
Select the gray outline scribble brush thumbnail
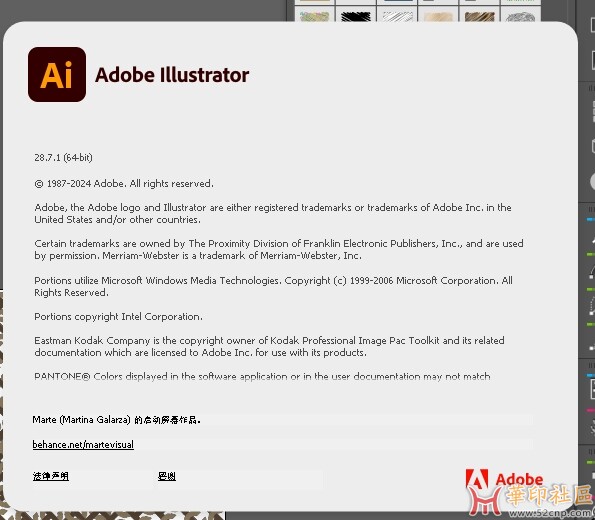pos(520,16)
